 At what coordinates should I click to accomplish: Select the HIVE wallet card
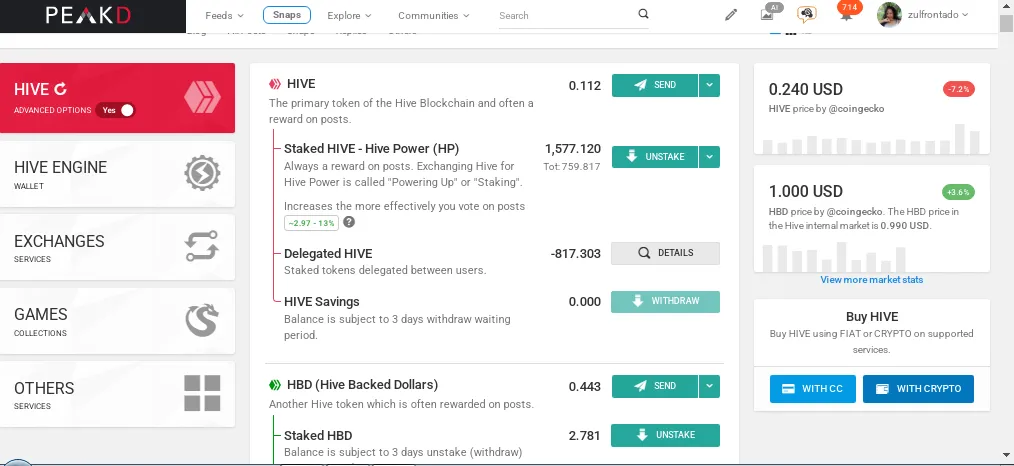point(117,98)
